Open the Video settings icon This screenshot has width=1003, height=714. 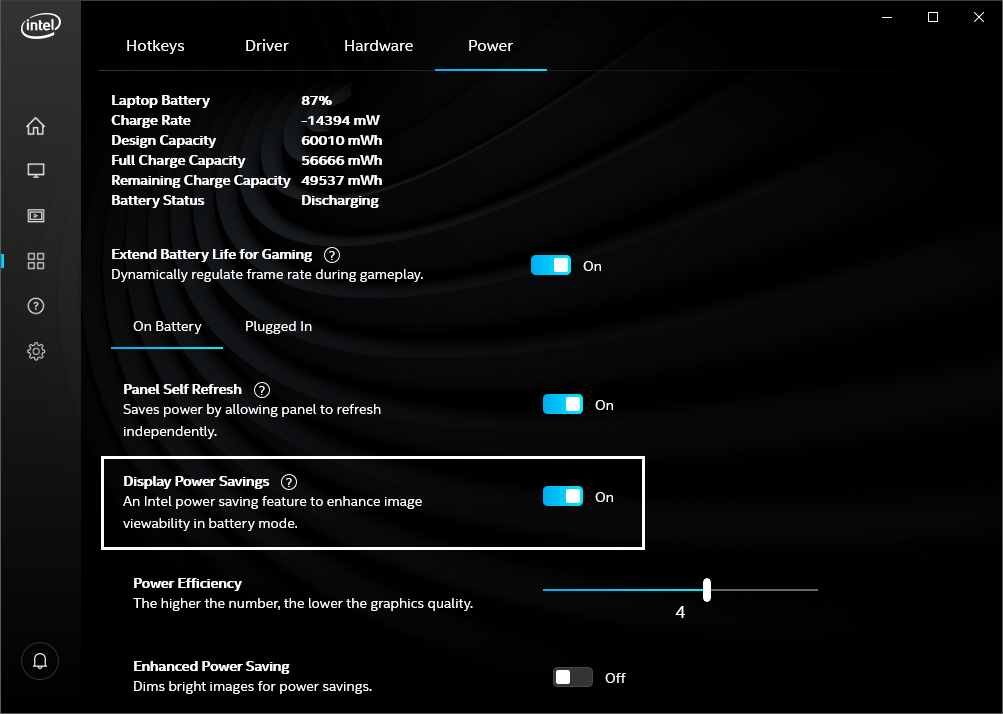(36, 216)
